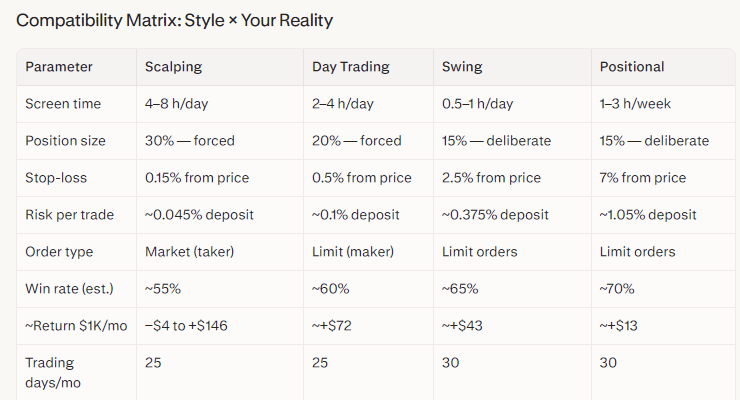740x400 pixels.
Task: Select the Day Trading column header
Action: pos(350,67)
